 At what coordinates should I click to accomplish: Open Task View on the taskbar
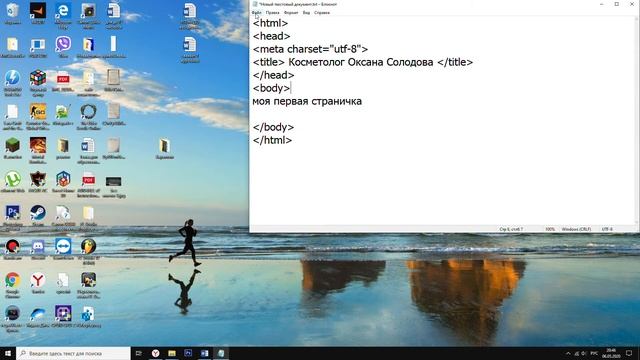(139, 353)
